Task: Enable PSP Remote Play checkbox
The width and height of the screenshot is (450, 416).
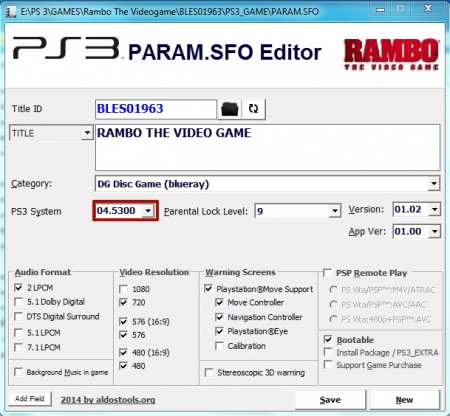Action: point(328,273)
